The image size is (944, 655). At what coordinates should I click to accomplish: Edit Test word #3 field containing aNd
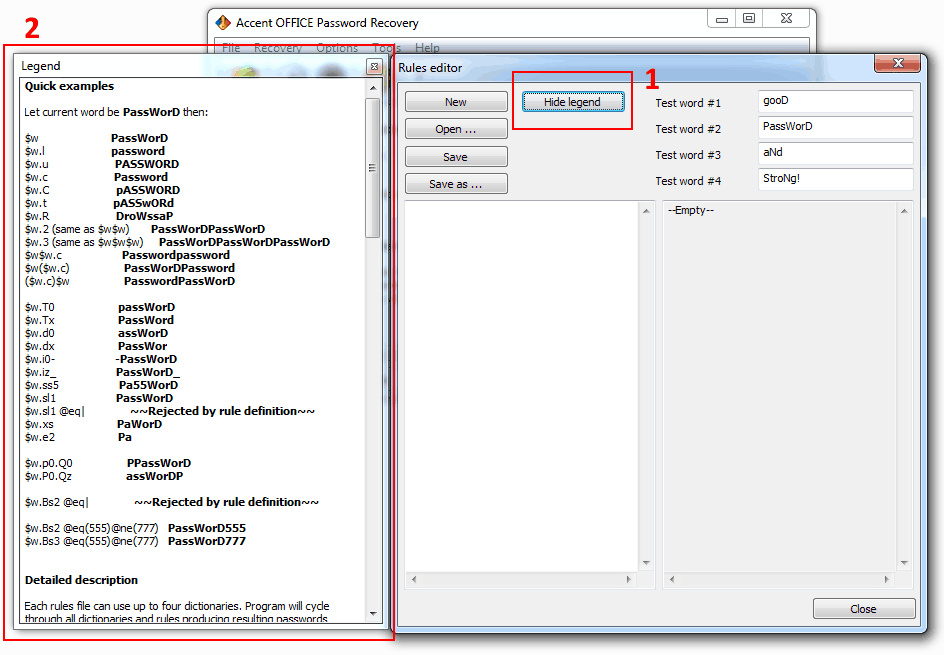coord(836,153)
